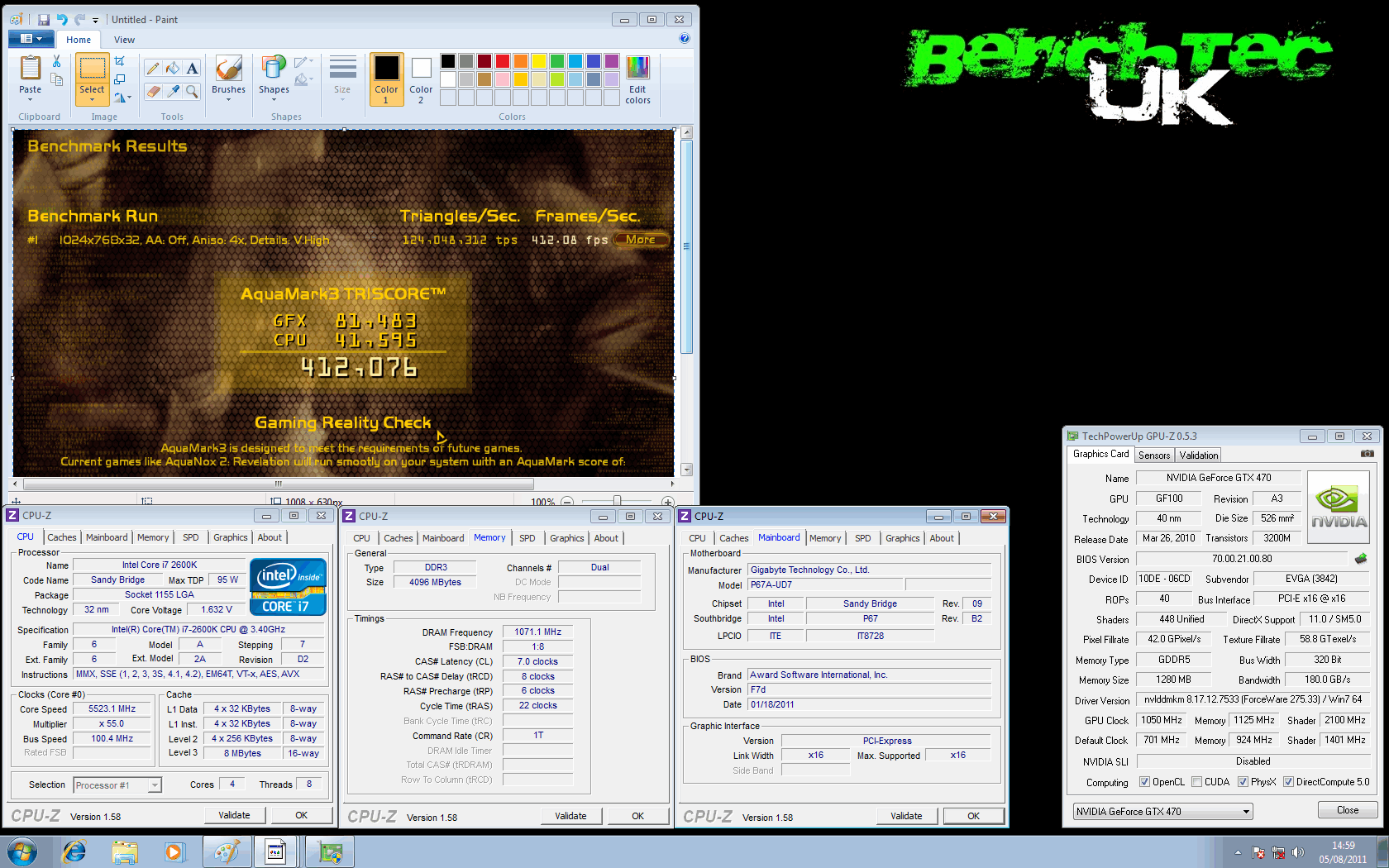Open the Resize and skew tool in Paint
Viewport: 1389px width, 868px height.
click(x=120, y=79)
